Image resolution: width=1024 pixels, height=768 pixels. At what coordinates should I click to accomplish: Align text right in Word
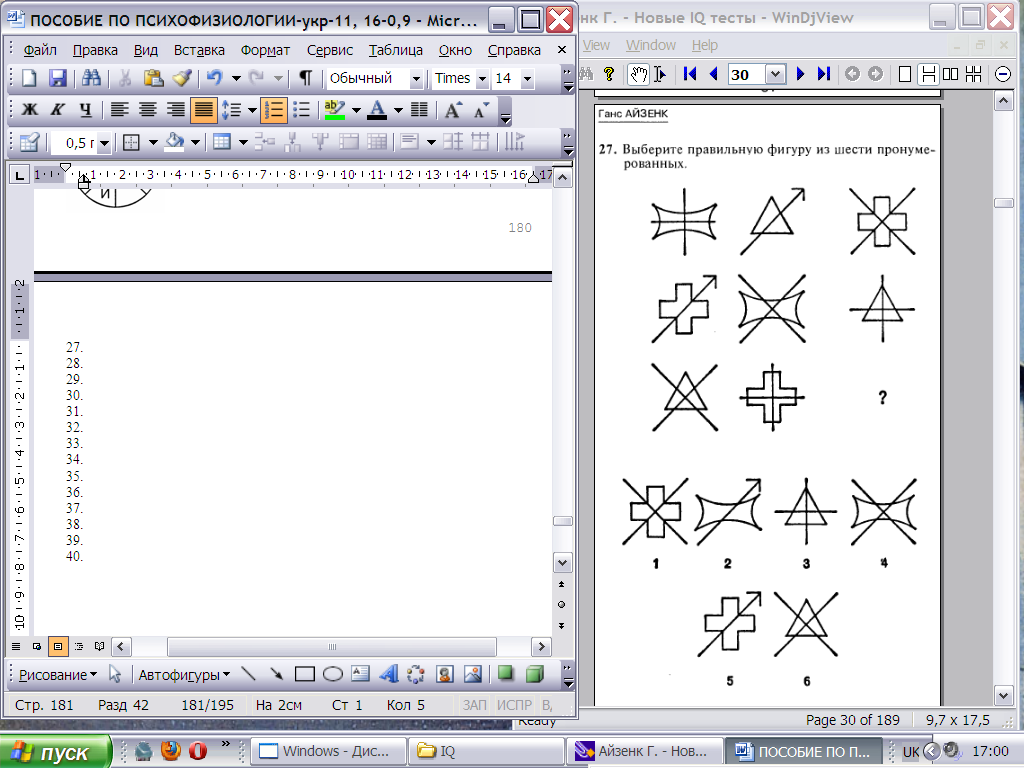175,110
